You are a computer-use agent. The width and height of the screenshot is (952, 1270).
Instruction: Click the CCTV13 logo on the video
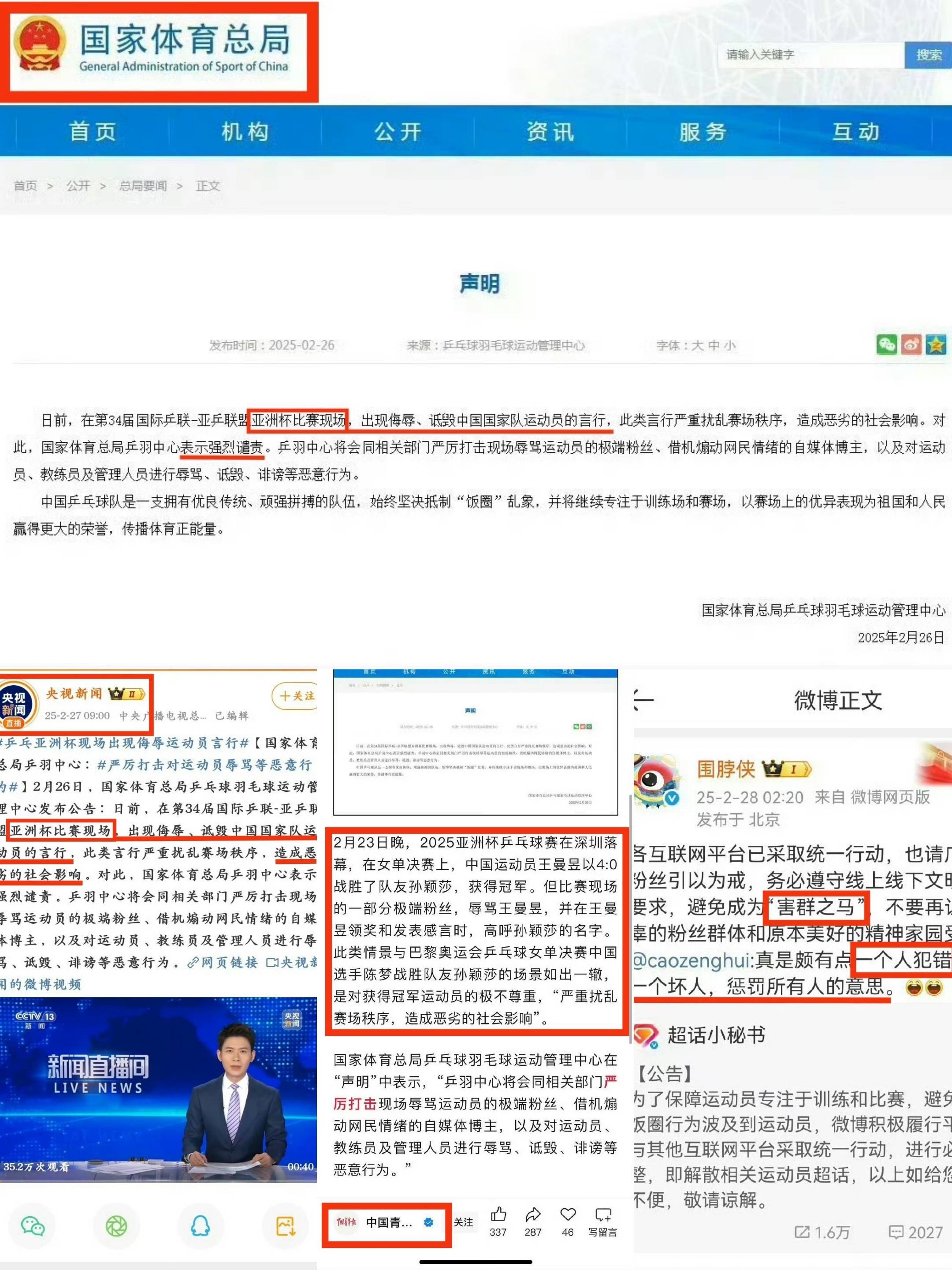pos(35,1020)
